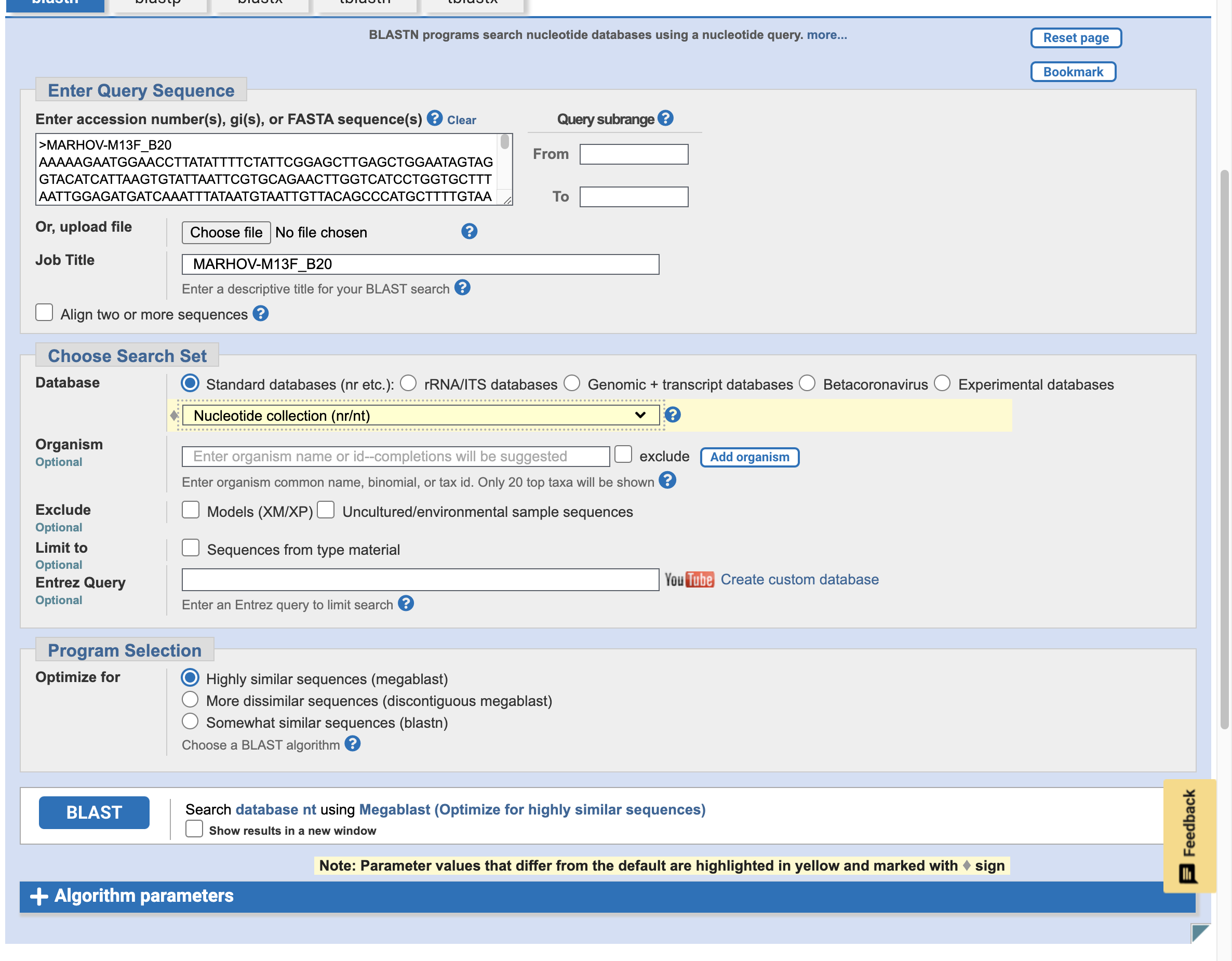The image size is (1232, 961).
Task: Follow the more... link after BLASTN description
Action: pyautogui.click(x=826, y=35)
